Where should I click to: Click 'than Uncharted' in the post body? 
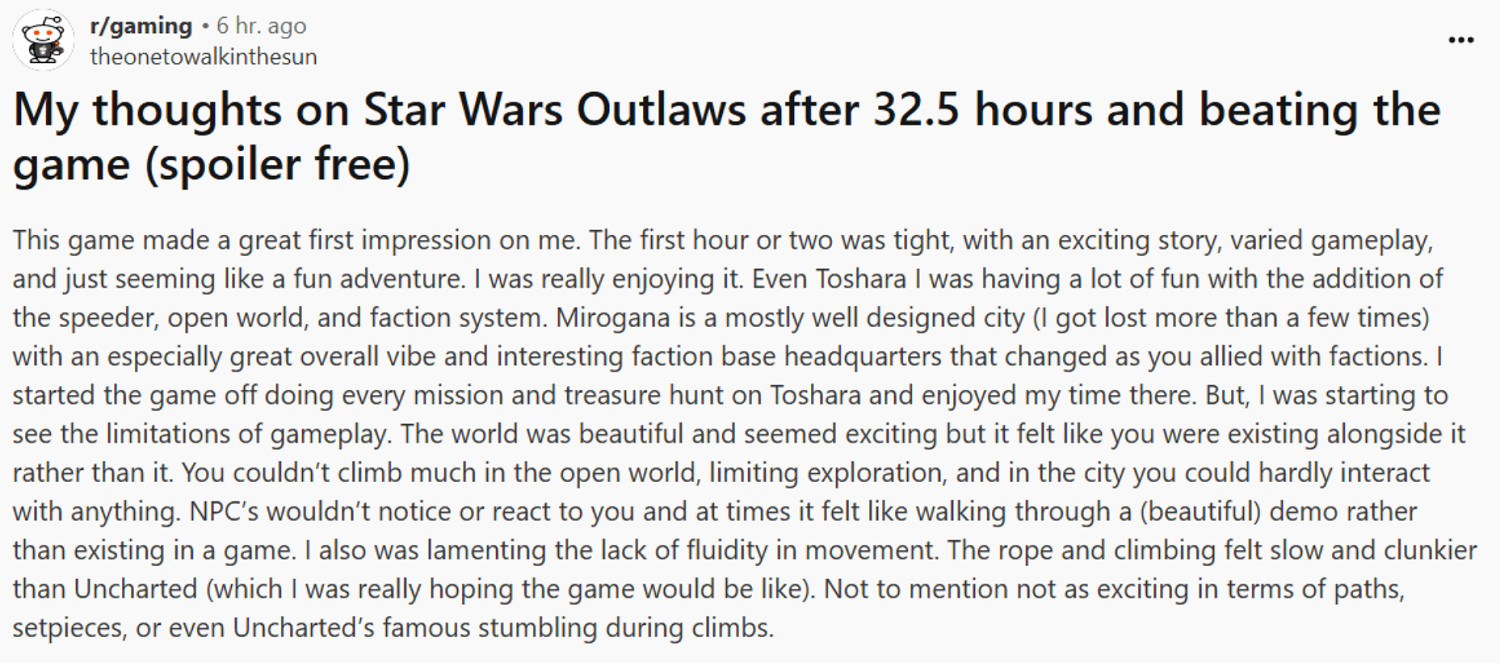(x=104, y=590)
